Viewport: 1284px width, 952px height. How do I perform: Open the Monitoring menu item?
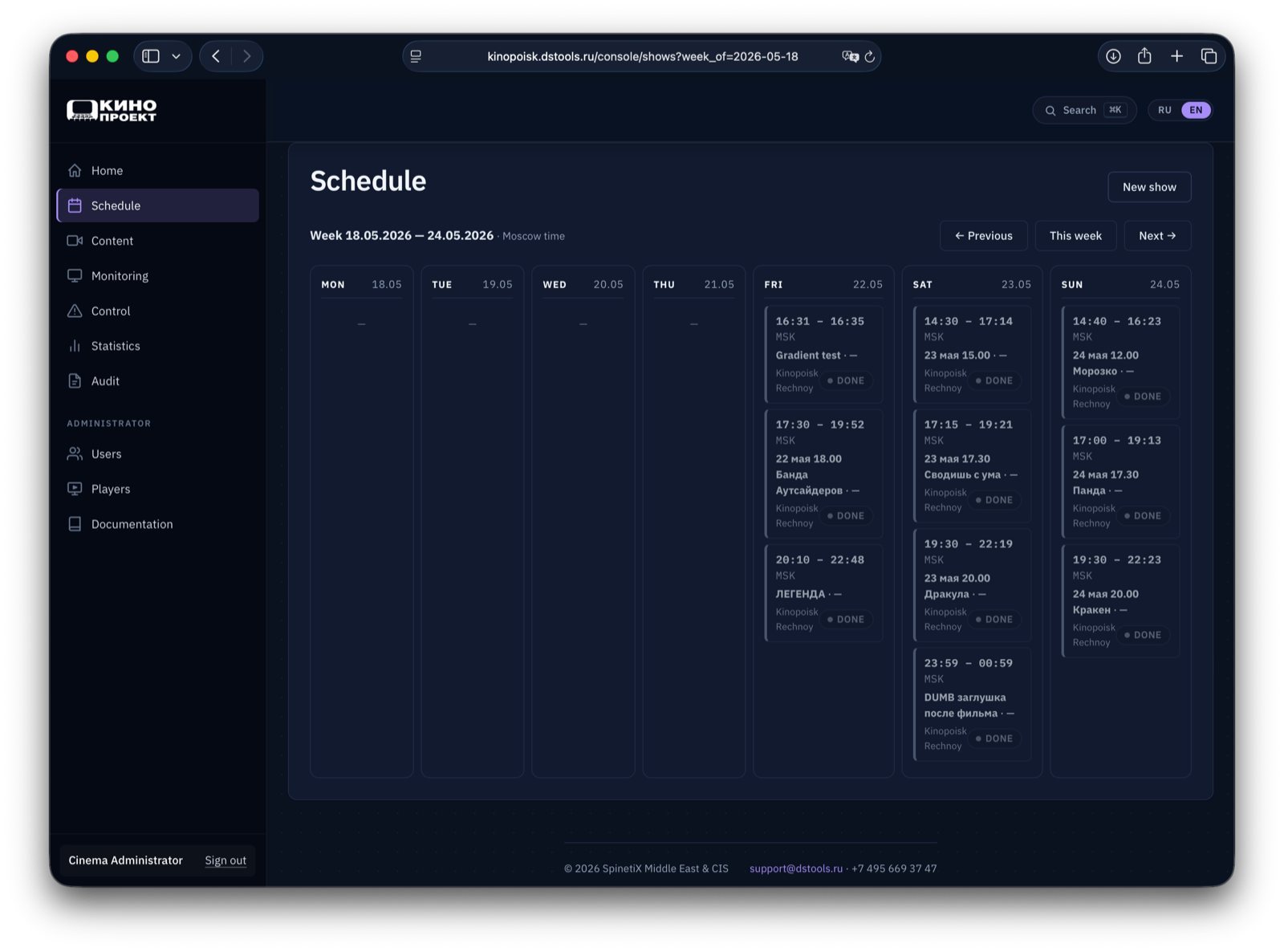coord(158,275)
